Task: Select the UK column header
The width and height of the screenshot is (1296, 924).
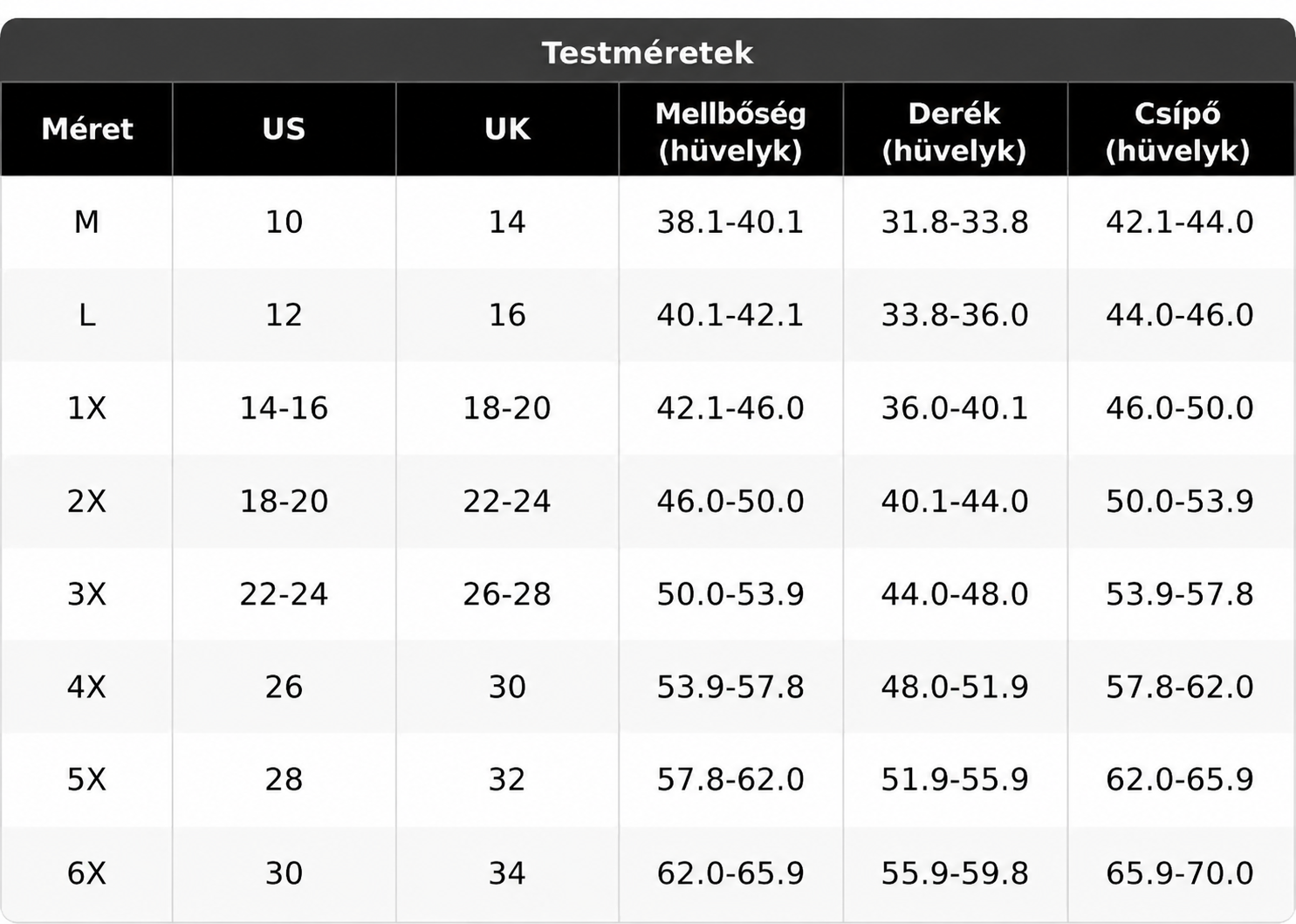Action: pyautogui.click(x=507, y=129)
